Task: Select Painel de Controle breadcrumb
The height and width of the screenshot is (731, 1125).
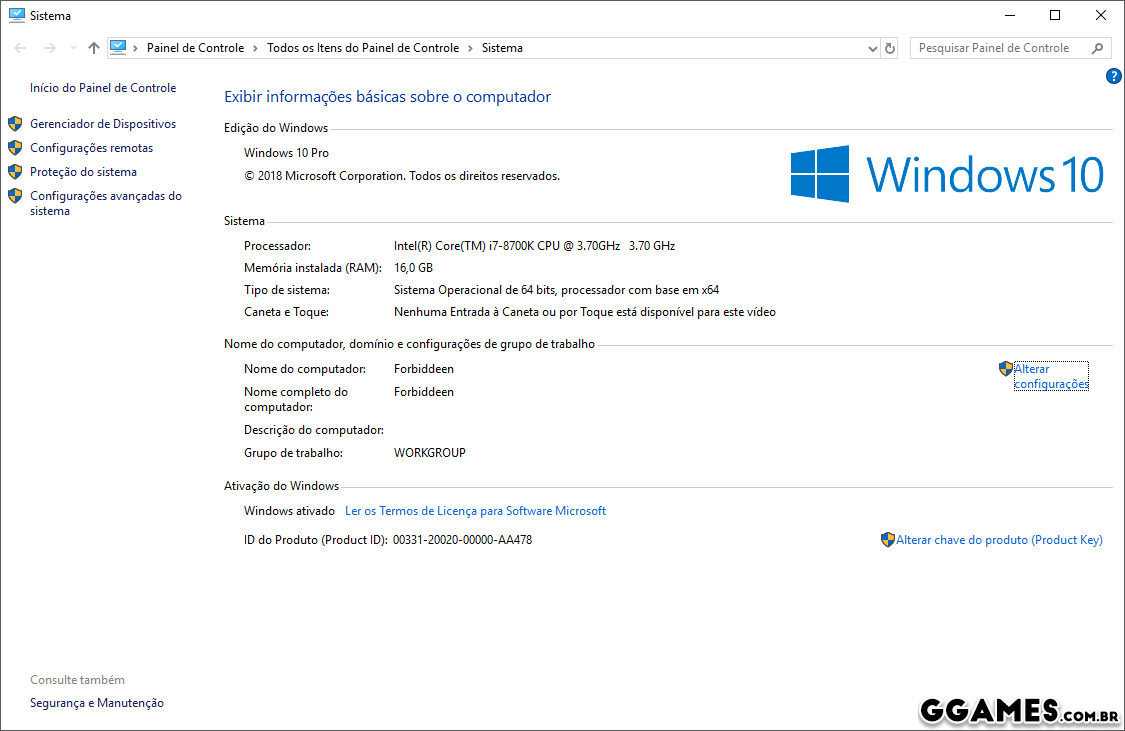Action: click(x=195, y=48)
